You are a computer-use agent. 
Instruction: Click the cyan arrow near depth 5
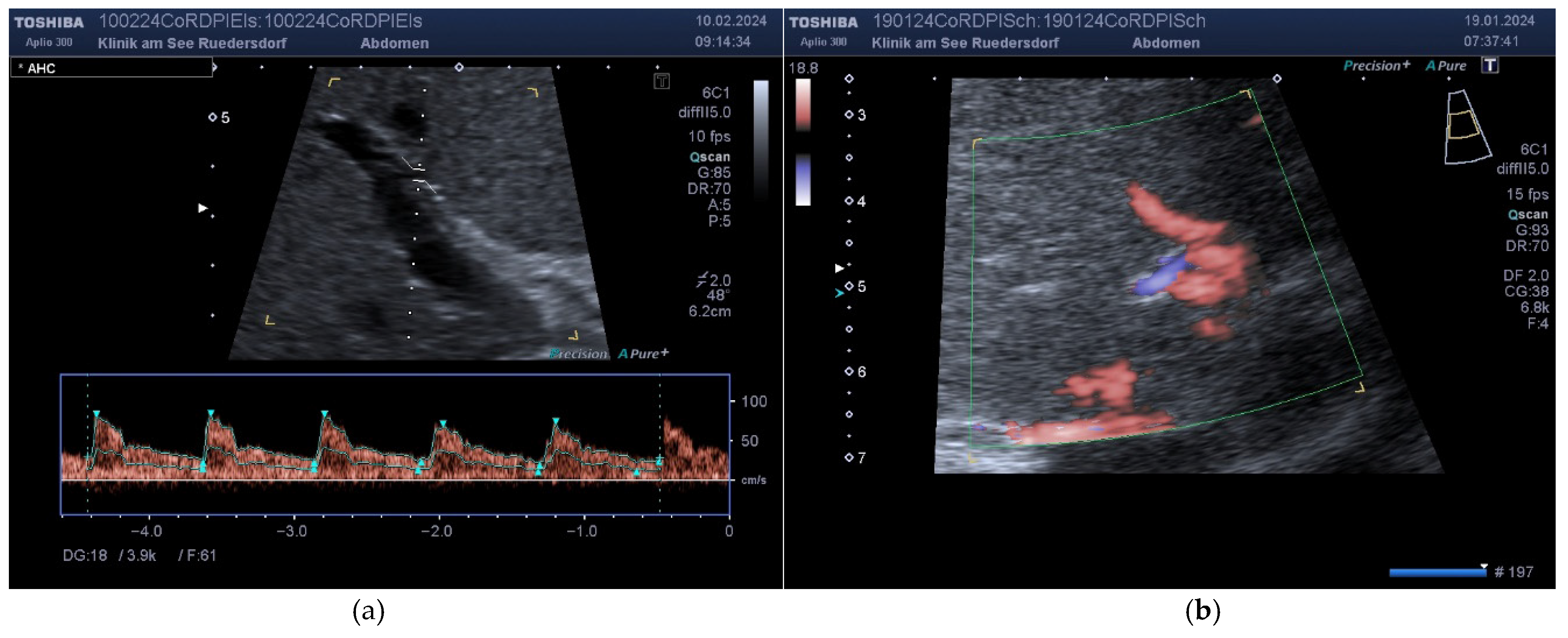pos(840,293)
